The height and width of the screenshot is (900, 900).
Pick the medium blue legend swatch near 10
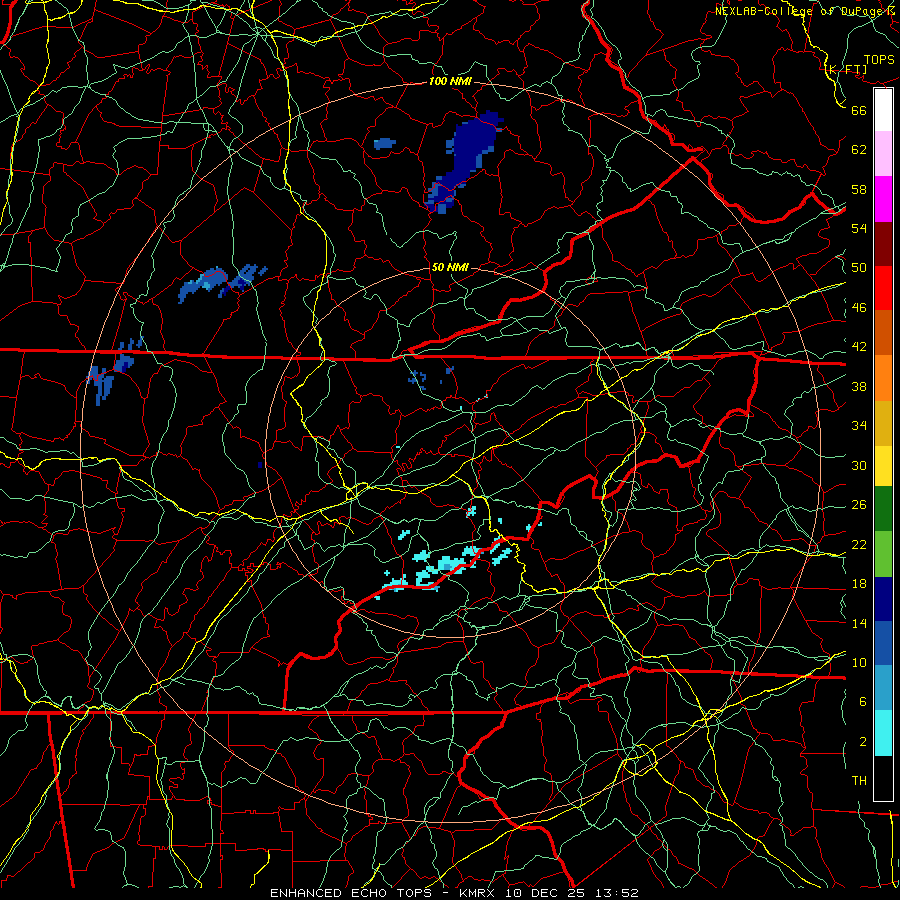(883, 644)
